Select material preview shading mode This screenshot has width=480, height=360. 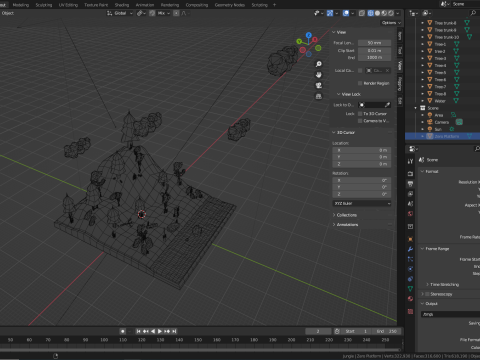[384, 13]
